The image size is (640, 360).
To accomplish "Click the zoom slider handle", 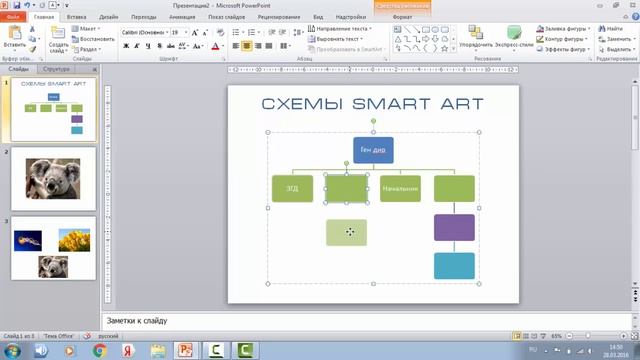I will pyautogui.click(x=588, y=336).
